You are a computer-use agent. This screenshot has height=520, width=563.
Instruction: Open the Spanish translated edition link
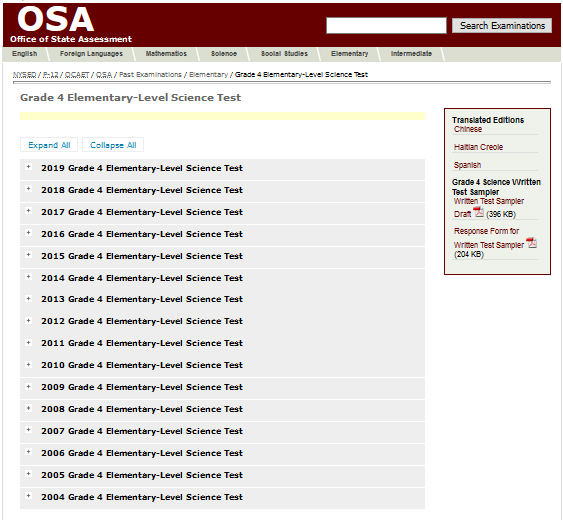tap(467, 165)
